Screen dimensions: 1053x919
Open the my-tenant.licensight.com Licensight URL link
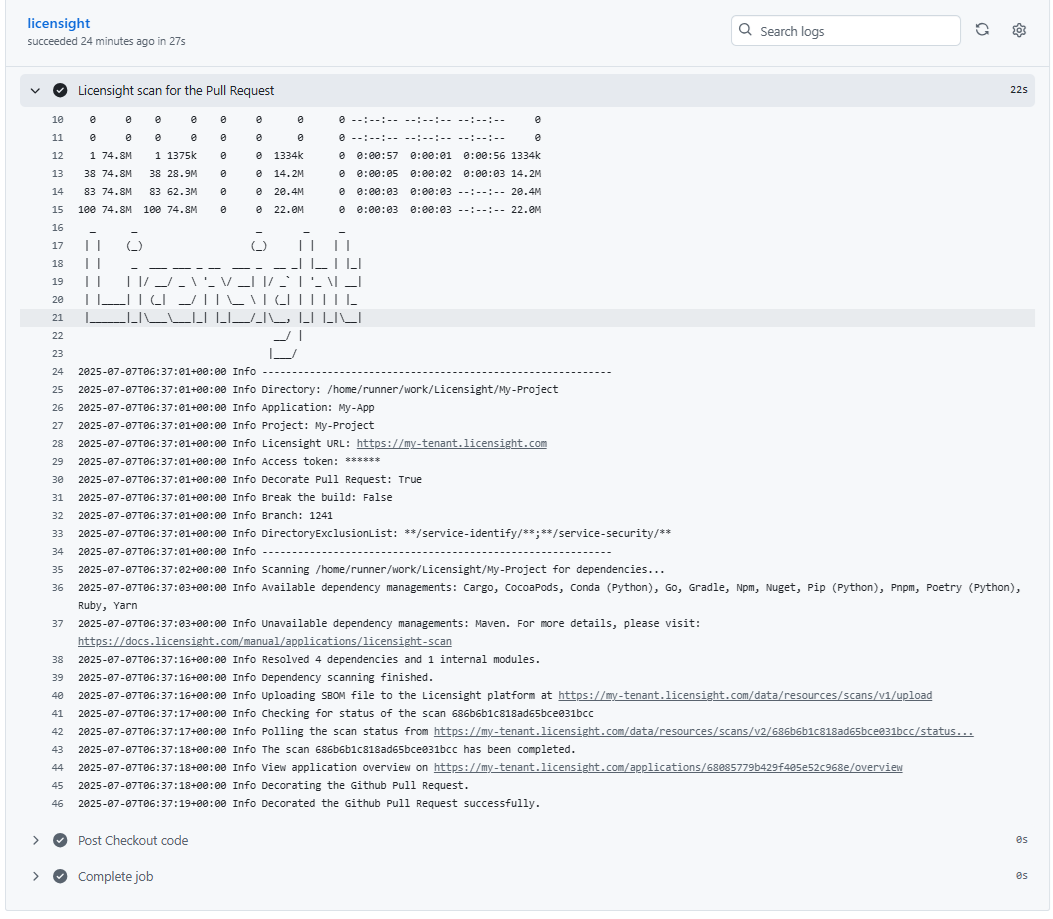point(451,443)
